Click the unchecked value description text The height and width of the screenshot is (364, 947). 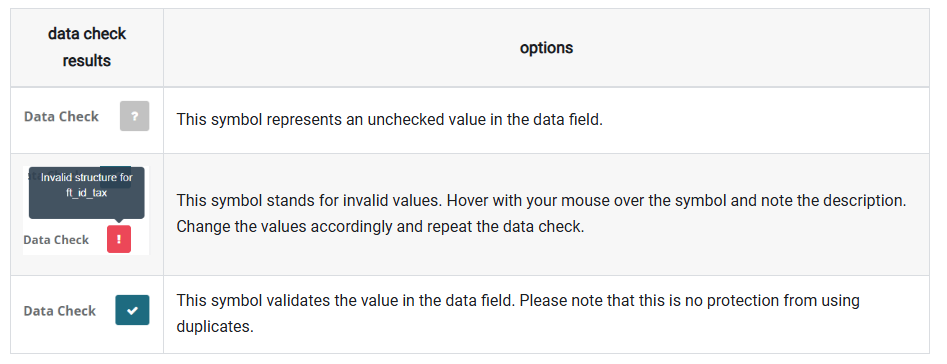[390, 120]
